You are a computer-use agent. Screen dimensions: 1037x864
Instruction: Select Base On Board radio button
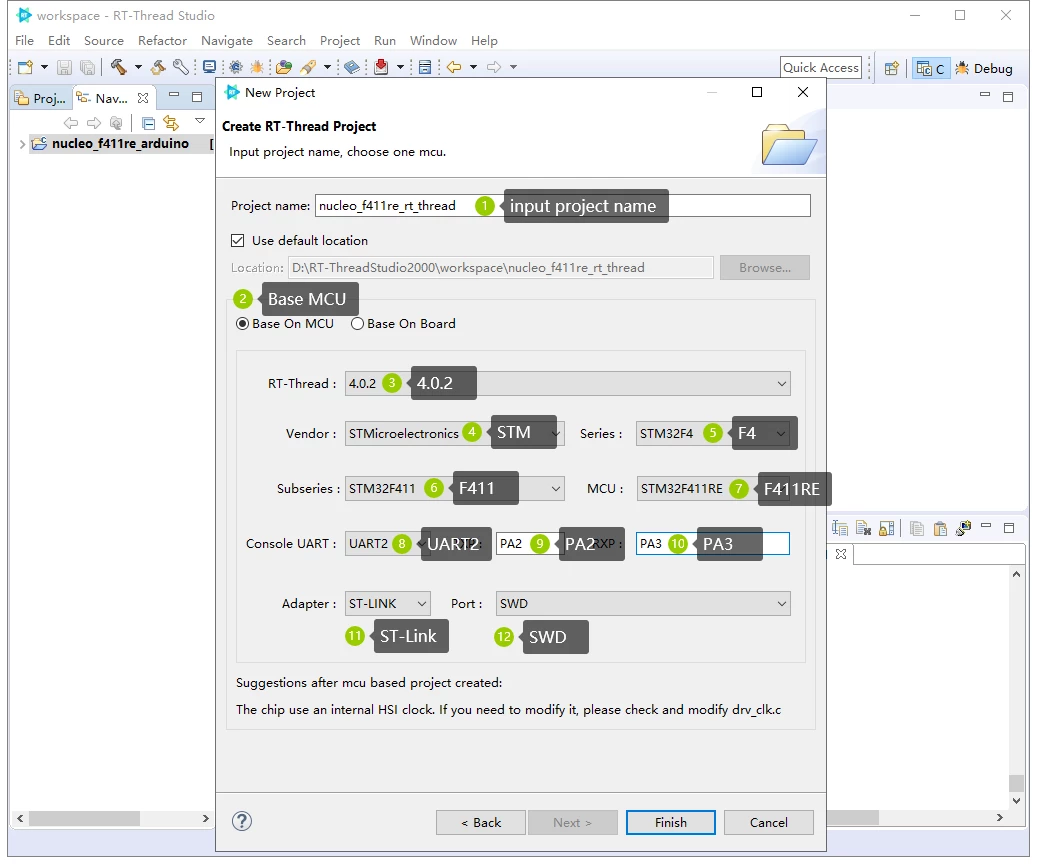(357, 324)
